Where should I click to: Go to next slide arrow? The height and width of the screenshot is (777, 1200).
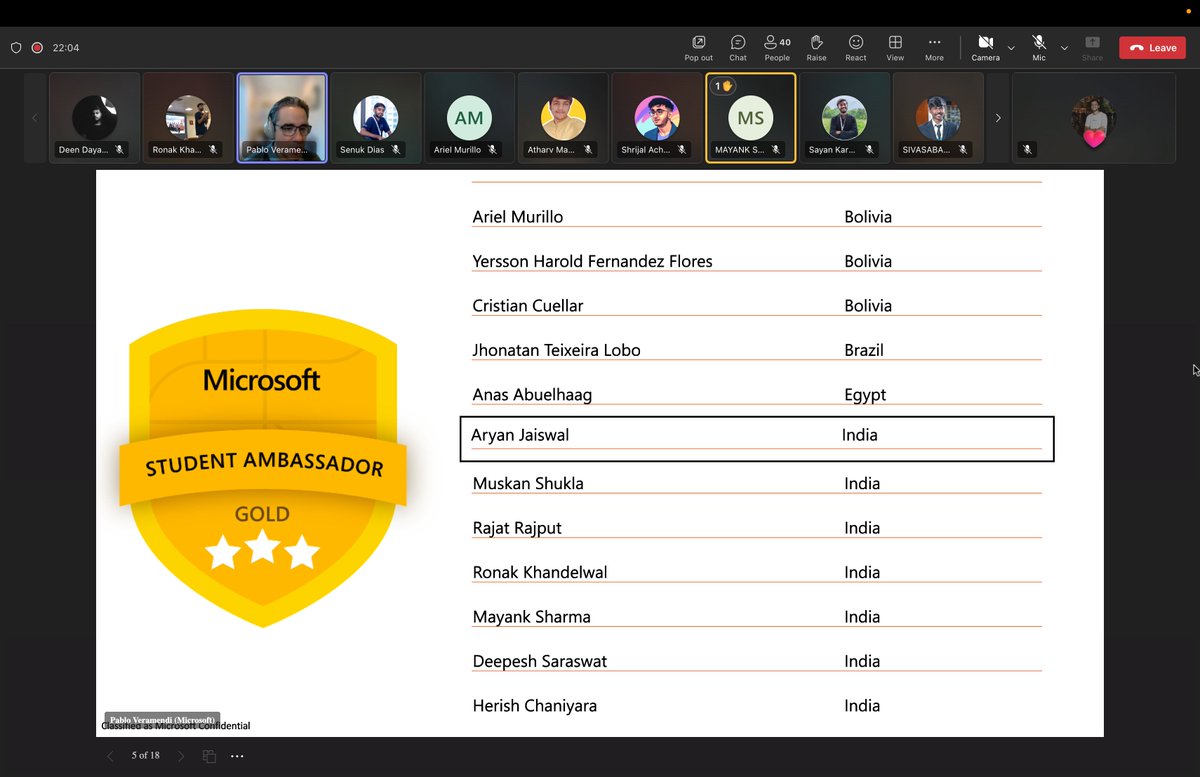click(x=181, y=756)
